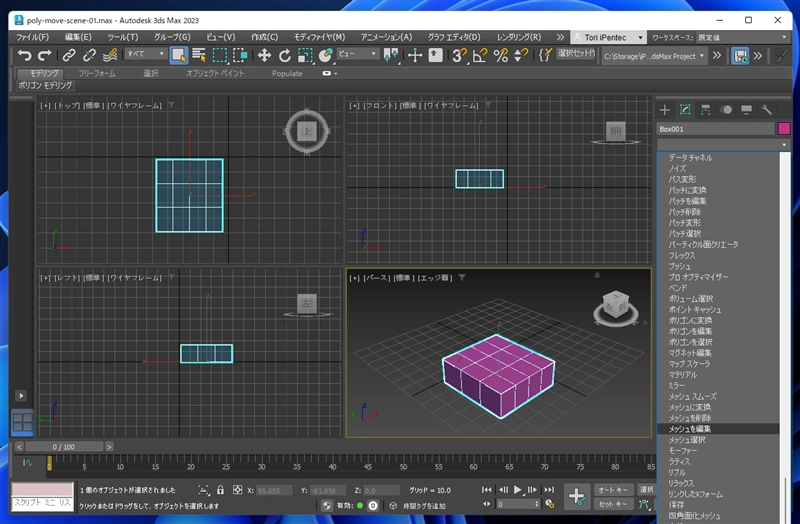Undo the last action with the Undo arrow
Image resolution: width=800 pixels, height=524 pixels.
coord(24,55)
